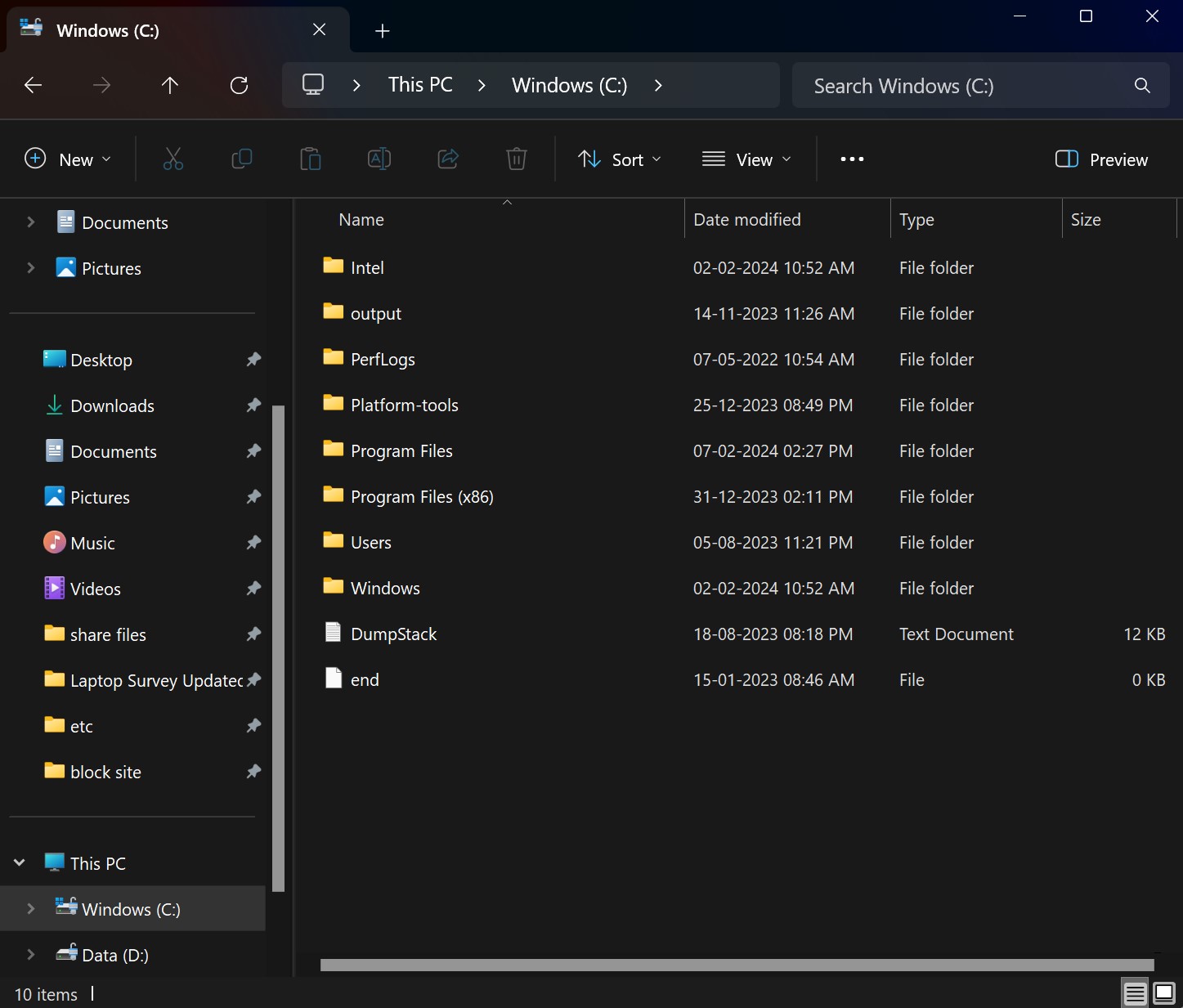Click the Share icon in toolbar

pos(448,159)
